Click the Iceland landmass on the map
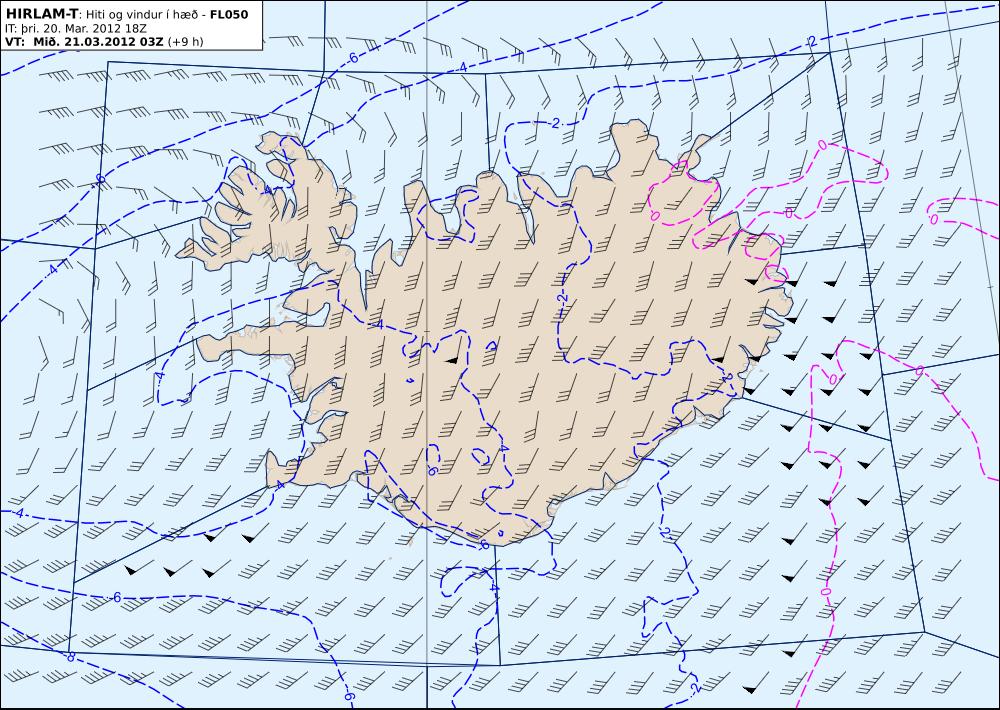 (485, 332)
